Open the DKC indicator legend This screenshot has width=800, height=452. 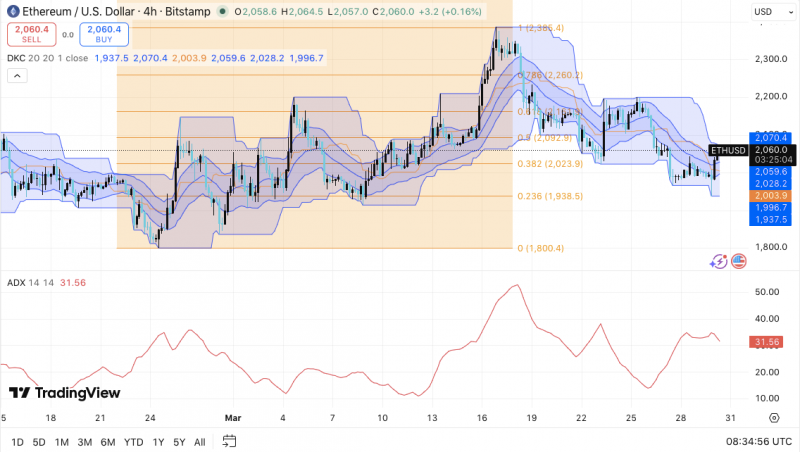coord(47,58)
